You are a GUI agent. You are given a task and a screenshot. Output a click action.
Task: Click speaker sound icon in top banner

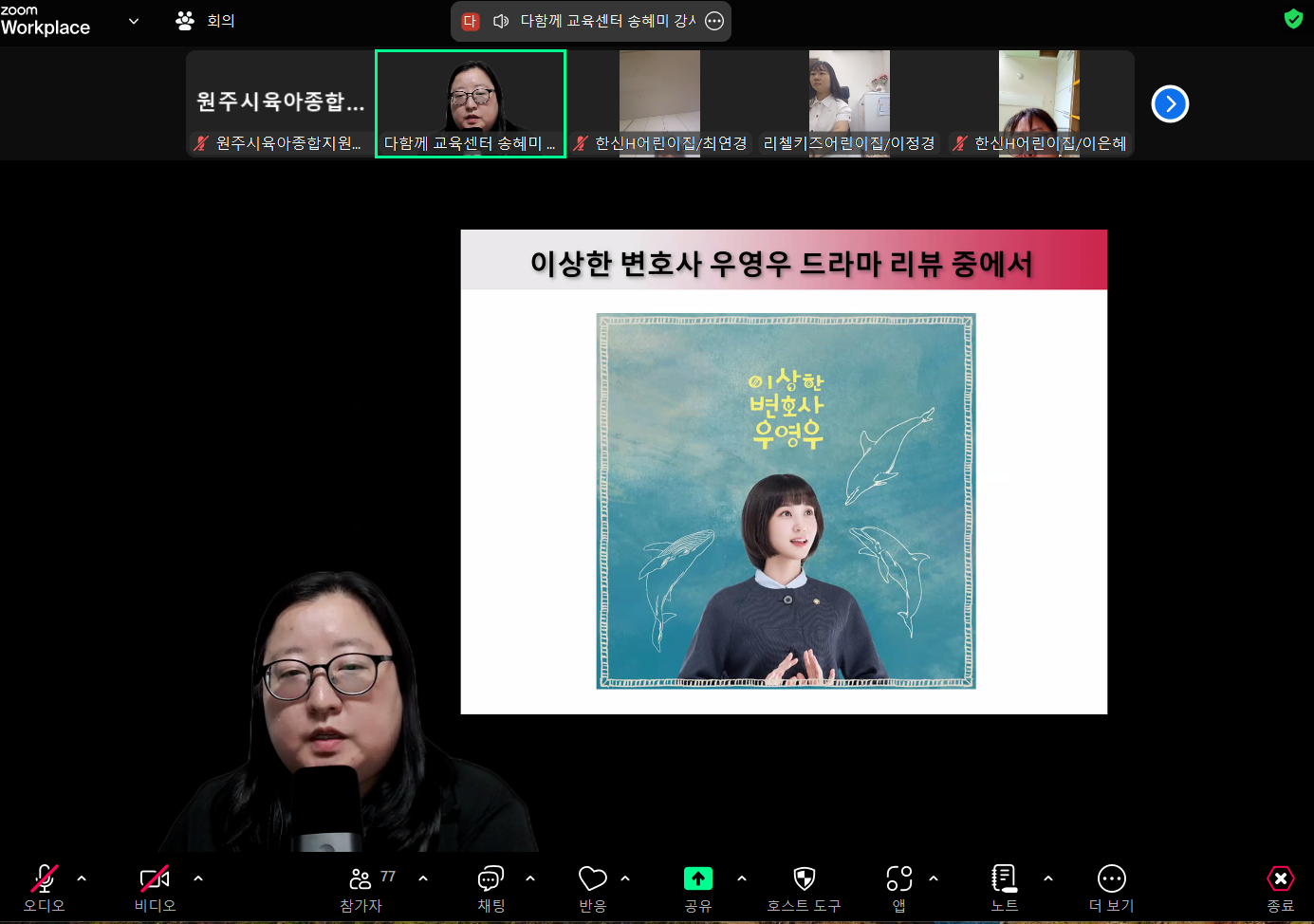coord(501,21)
